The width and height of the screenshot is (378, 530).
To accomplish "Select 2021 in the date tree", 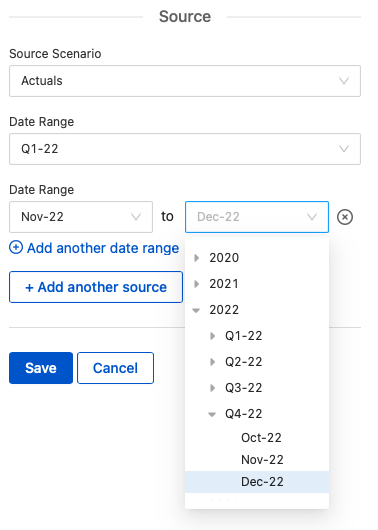I will 224,284.
